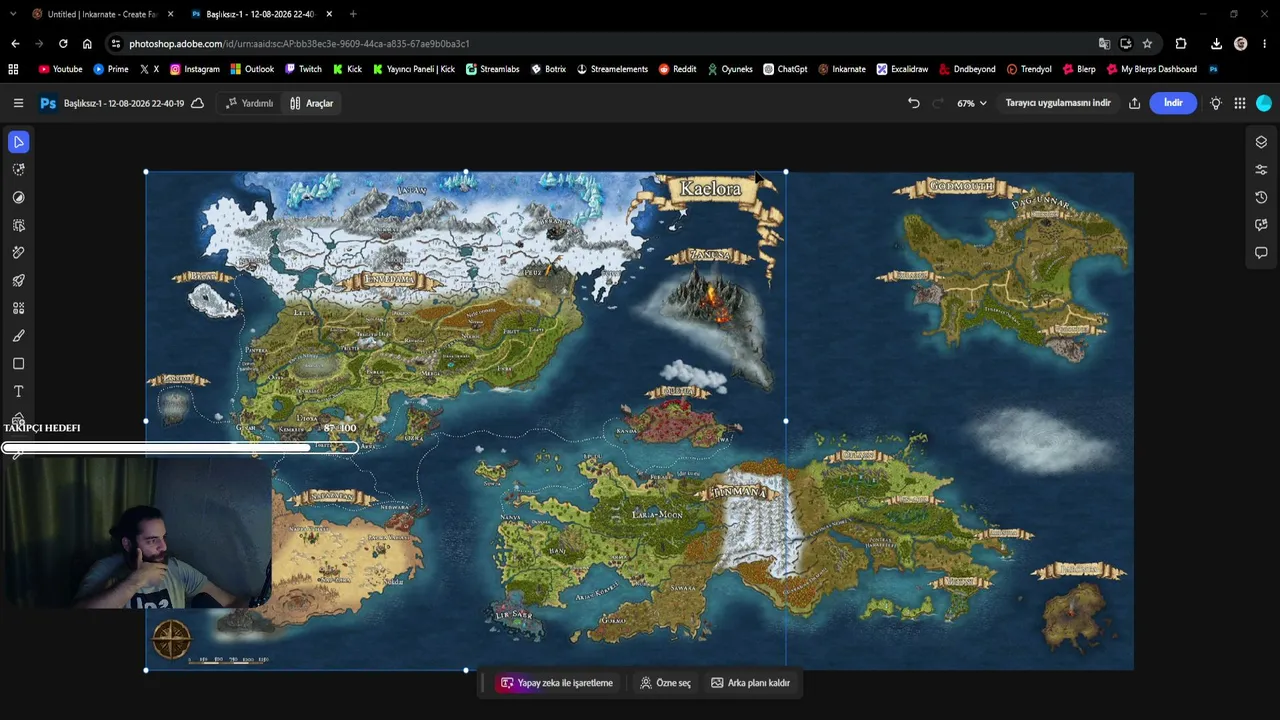Close the Başlıksız-1 Photoshop tab

click(329, 14)
